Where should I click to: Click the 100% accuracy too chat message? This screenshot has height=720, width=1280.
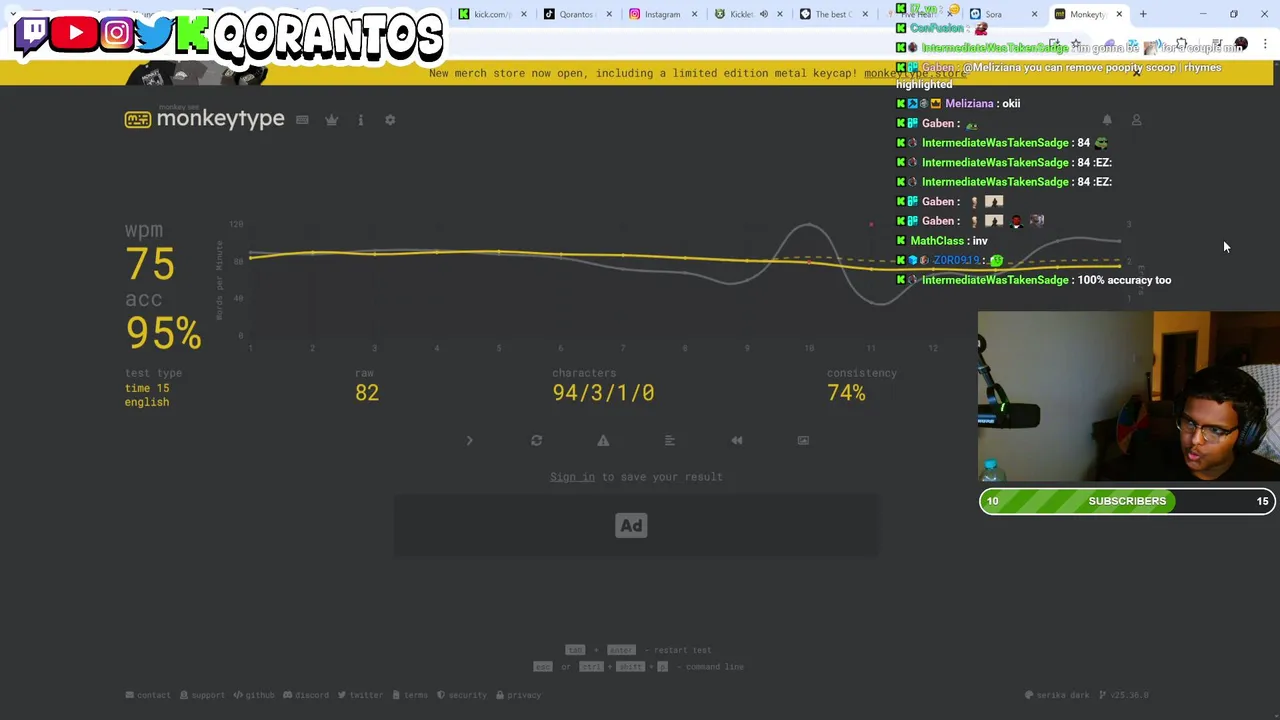click(x=1034, y=280)
